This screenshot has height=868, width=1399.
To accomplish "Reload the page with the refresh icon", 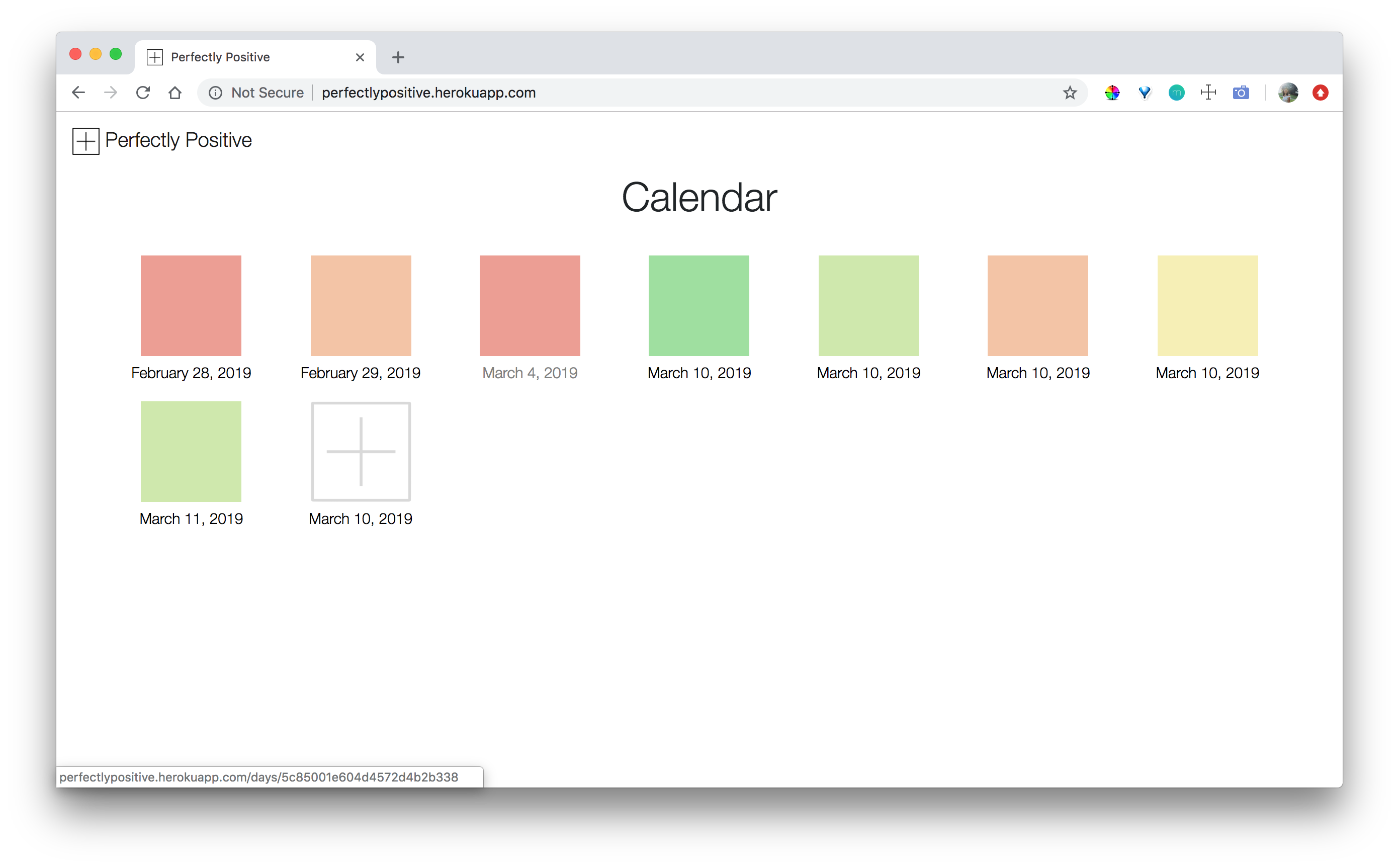I will 143,93.
